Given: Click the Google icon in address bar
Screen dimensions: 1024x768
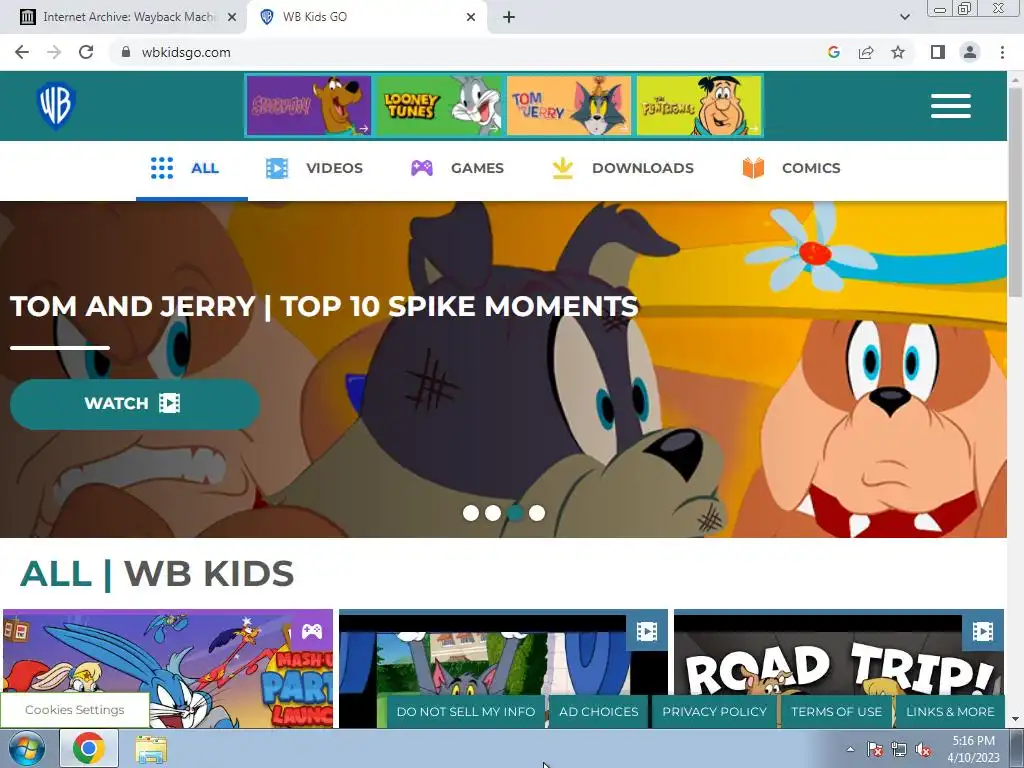Looking at the screenshot, I should point(833,52).
